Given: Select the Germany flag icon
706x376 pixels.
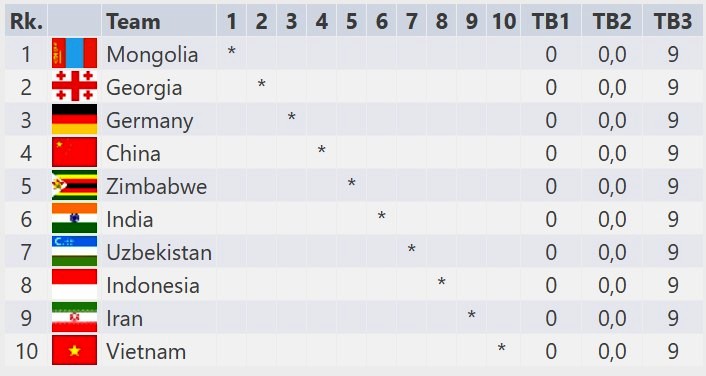Looking at the screenshot, I should click(x=74, y=119).
